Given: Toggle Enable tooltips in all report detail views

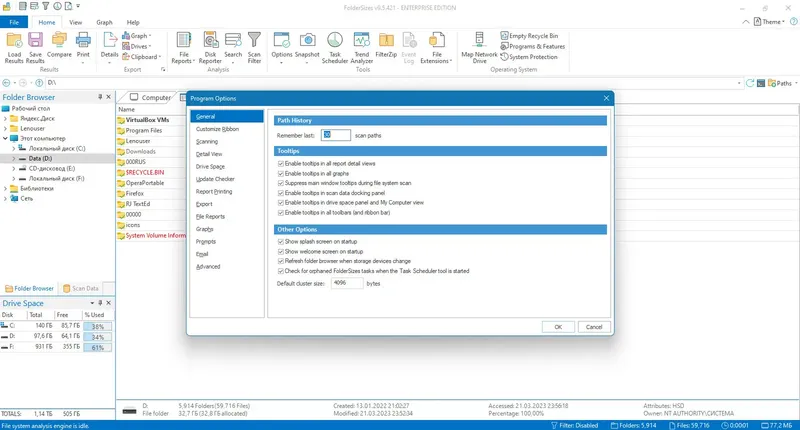Looking at the screenshot, I should tap(281, 164).
